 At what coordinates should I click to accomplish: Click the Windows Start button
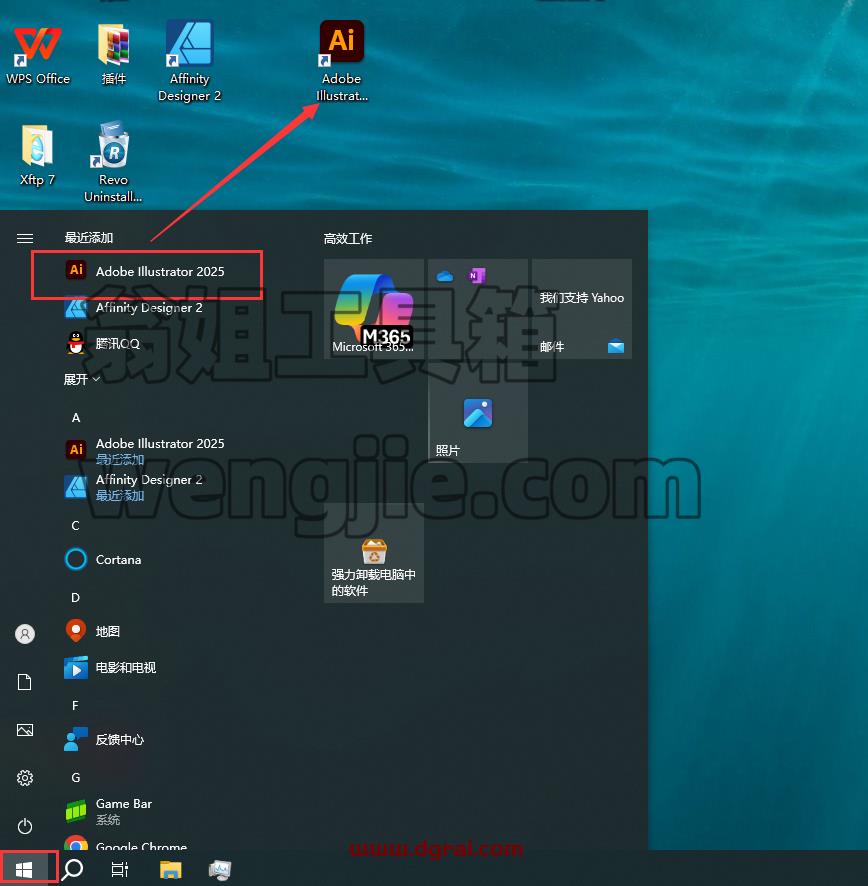[x=24, y=869]
